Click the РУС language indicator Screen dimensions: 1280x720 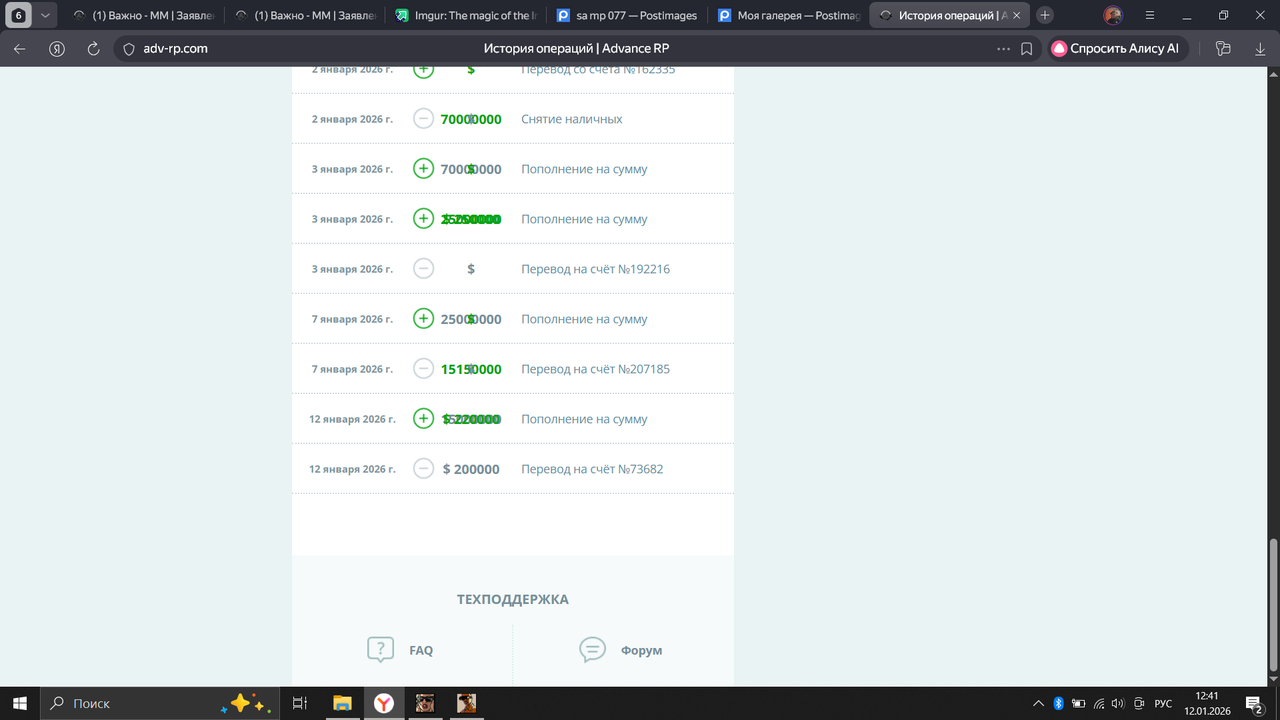(1163, 704)
